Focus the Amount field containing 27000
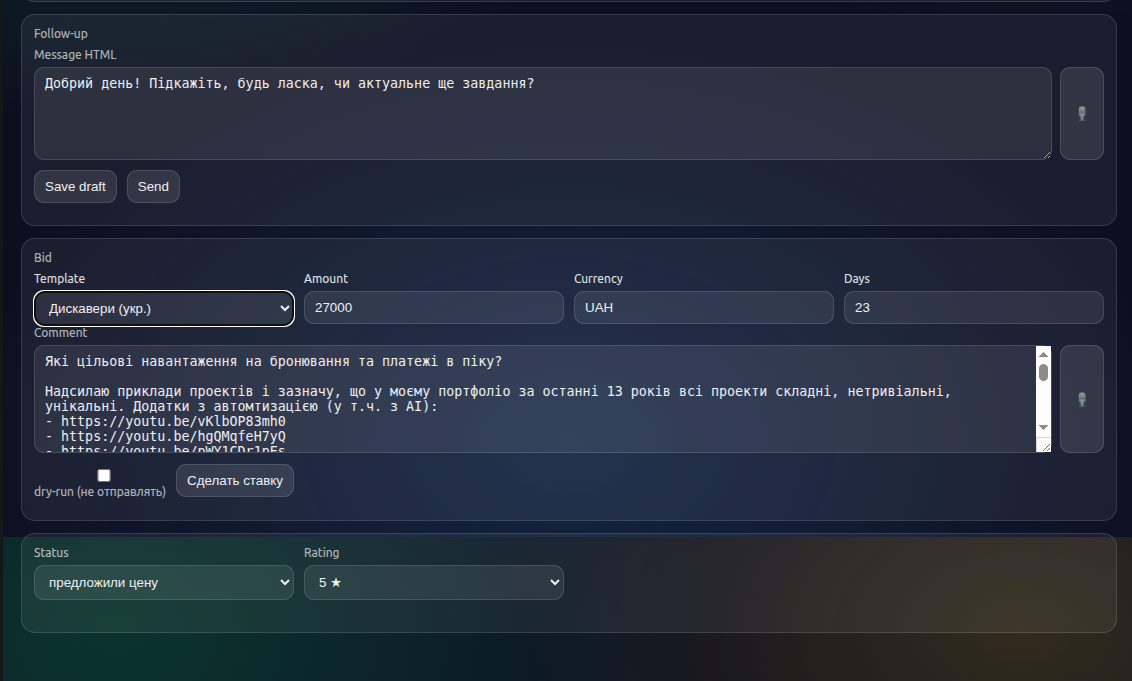This screenshot has height=681, width=1132. click(433, 308)
